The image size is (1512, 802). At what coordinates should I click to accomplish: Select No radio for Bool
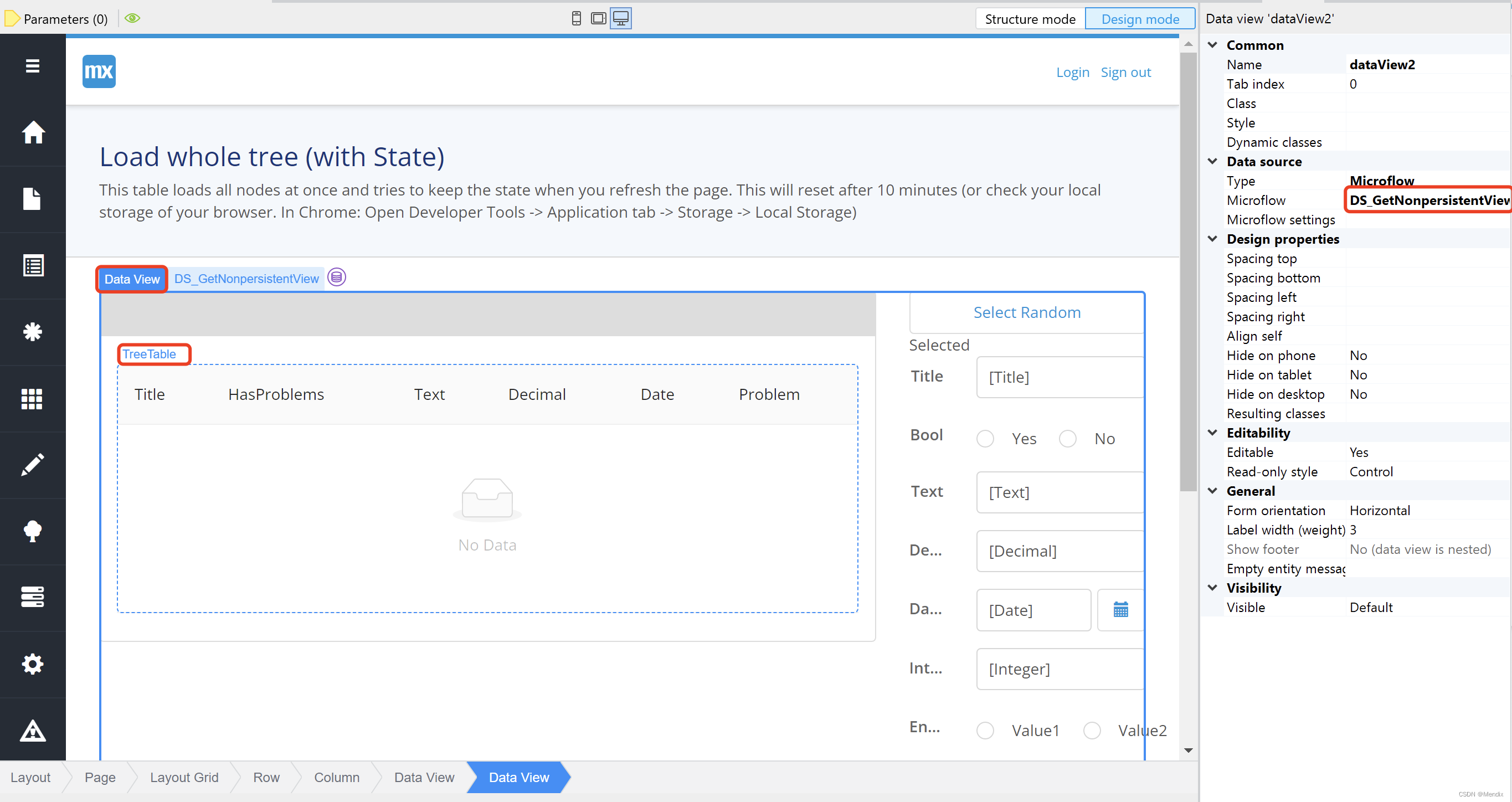pos(1068,439)
